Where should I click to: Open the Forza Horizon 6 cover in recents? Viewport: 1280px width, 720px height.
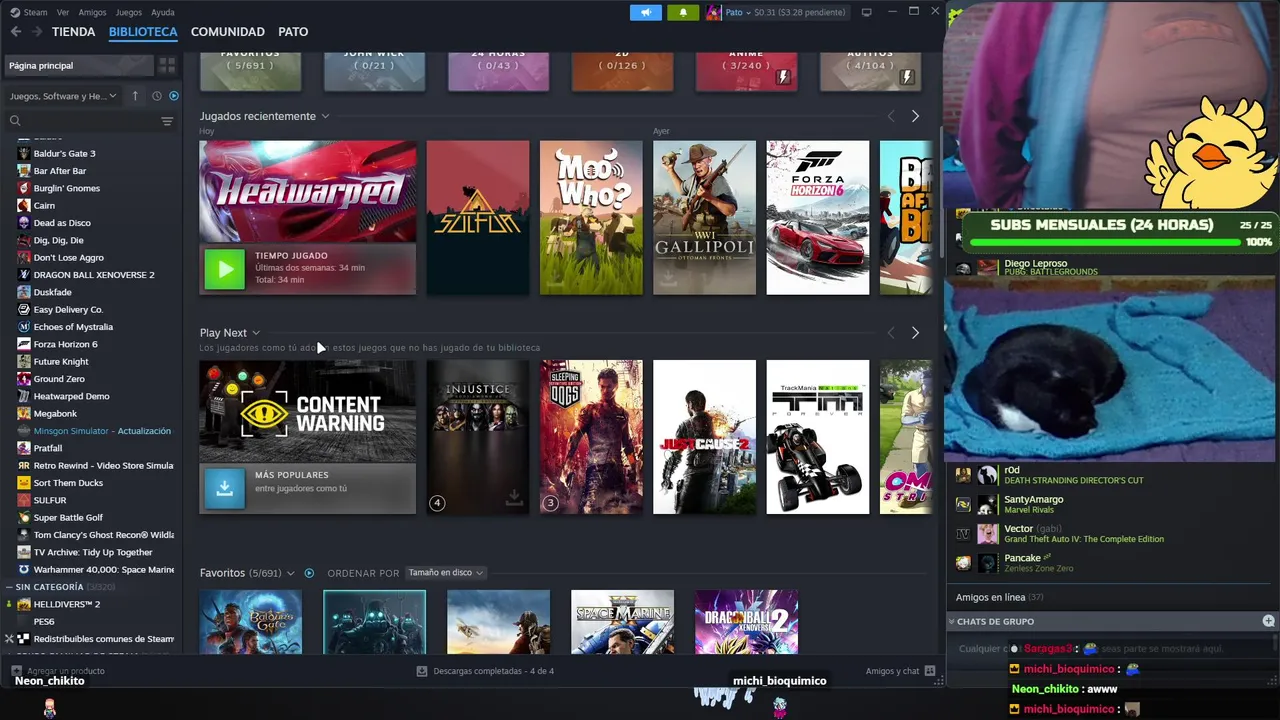[818, 217]
